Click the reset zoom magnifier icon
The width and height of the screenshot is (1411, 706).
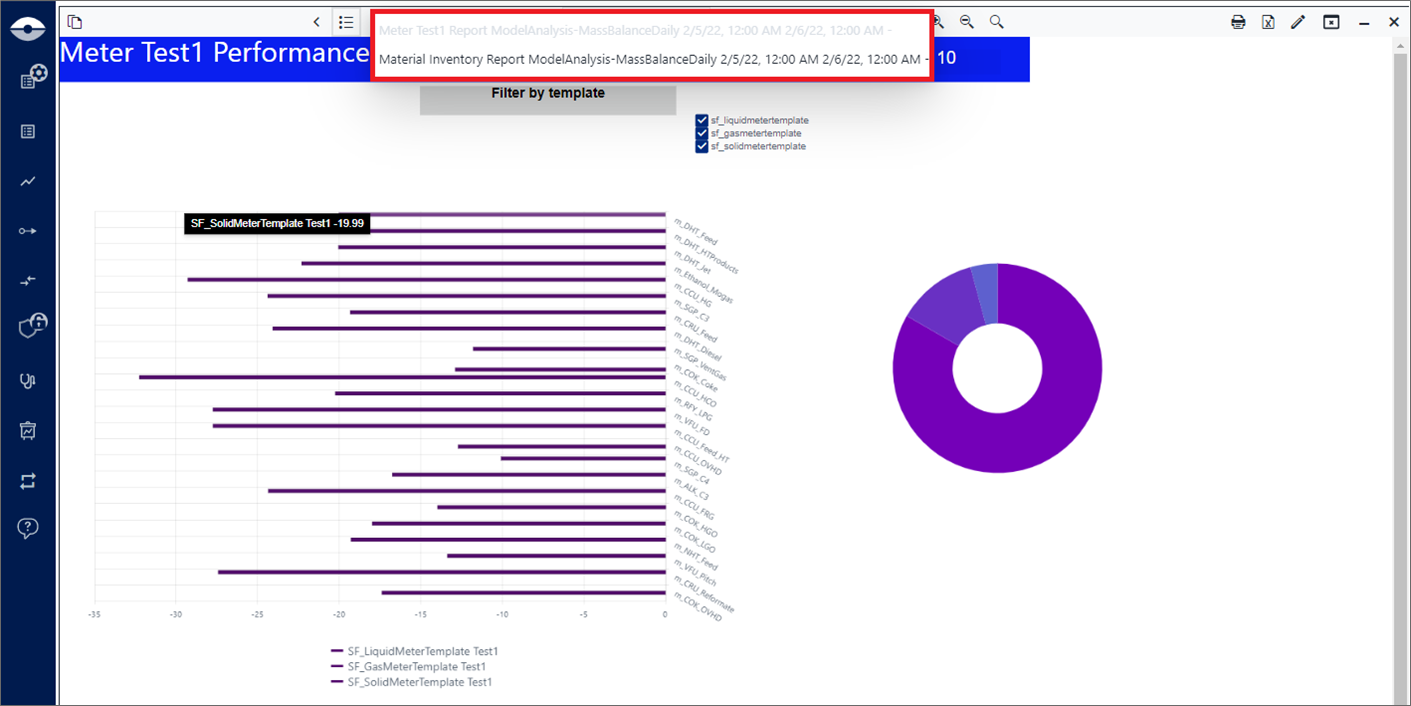996,22
